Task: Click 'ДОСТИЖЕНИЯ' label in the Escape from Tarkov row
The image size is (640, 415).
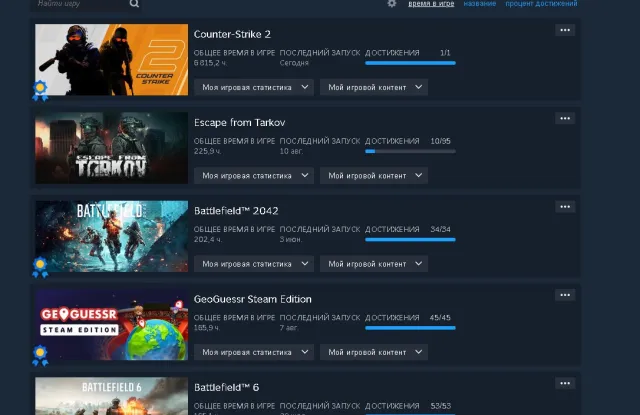Action: (392, 141)
